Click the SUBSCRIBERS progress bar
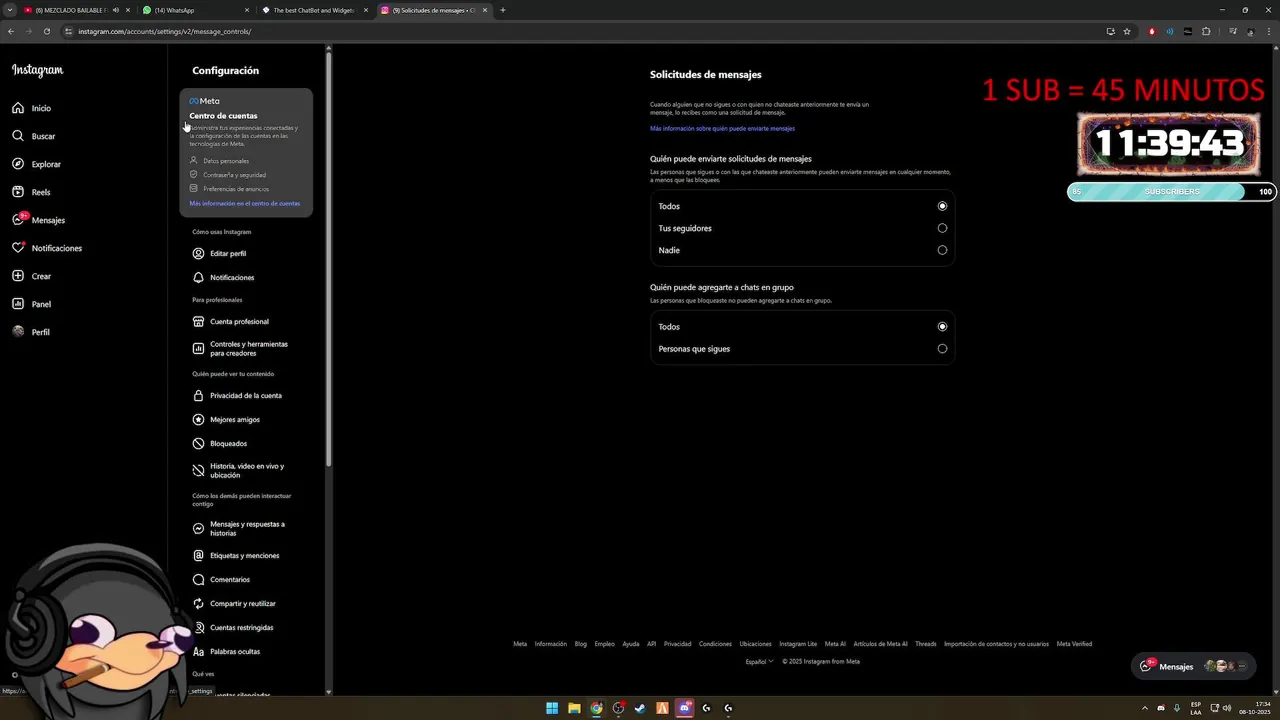The image size is (1280, 720). point(1171,192)
